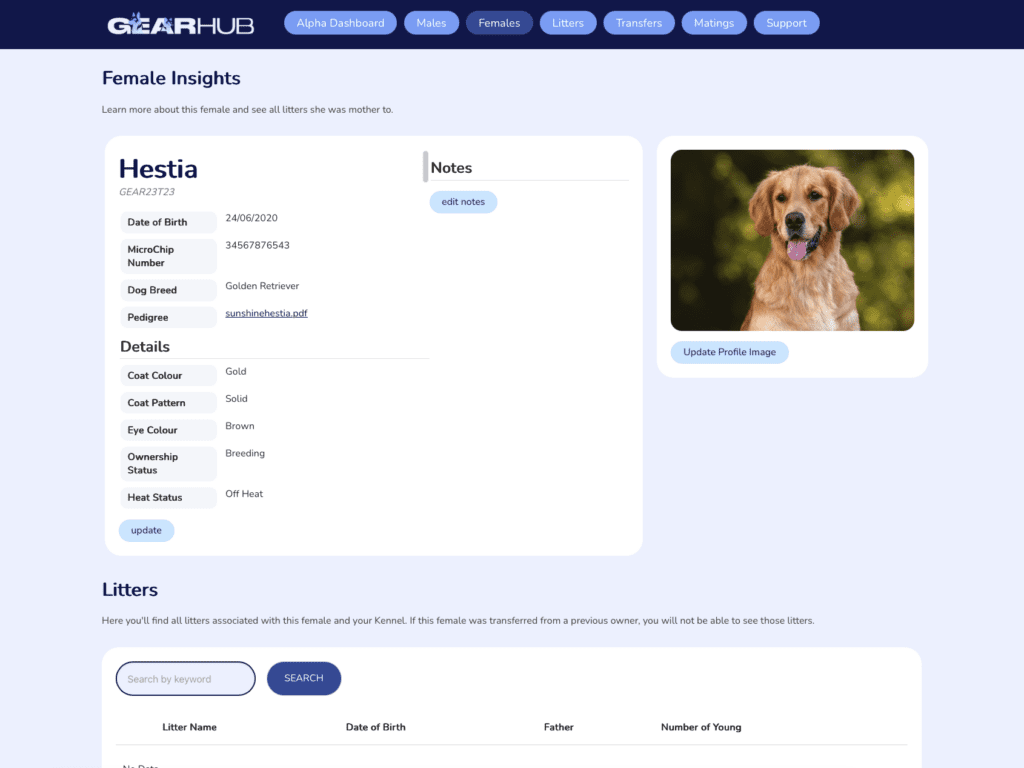Click the litters table Date of Birth header

pos(376,727)
